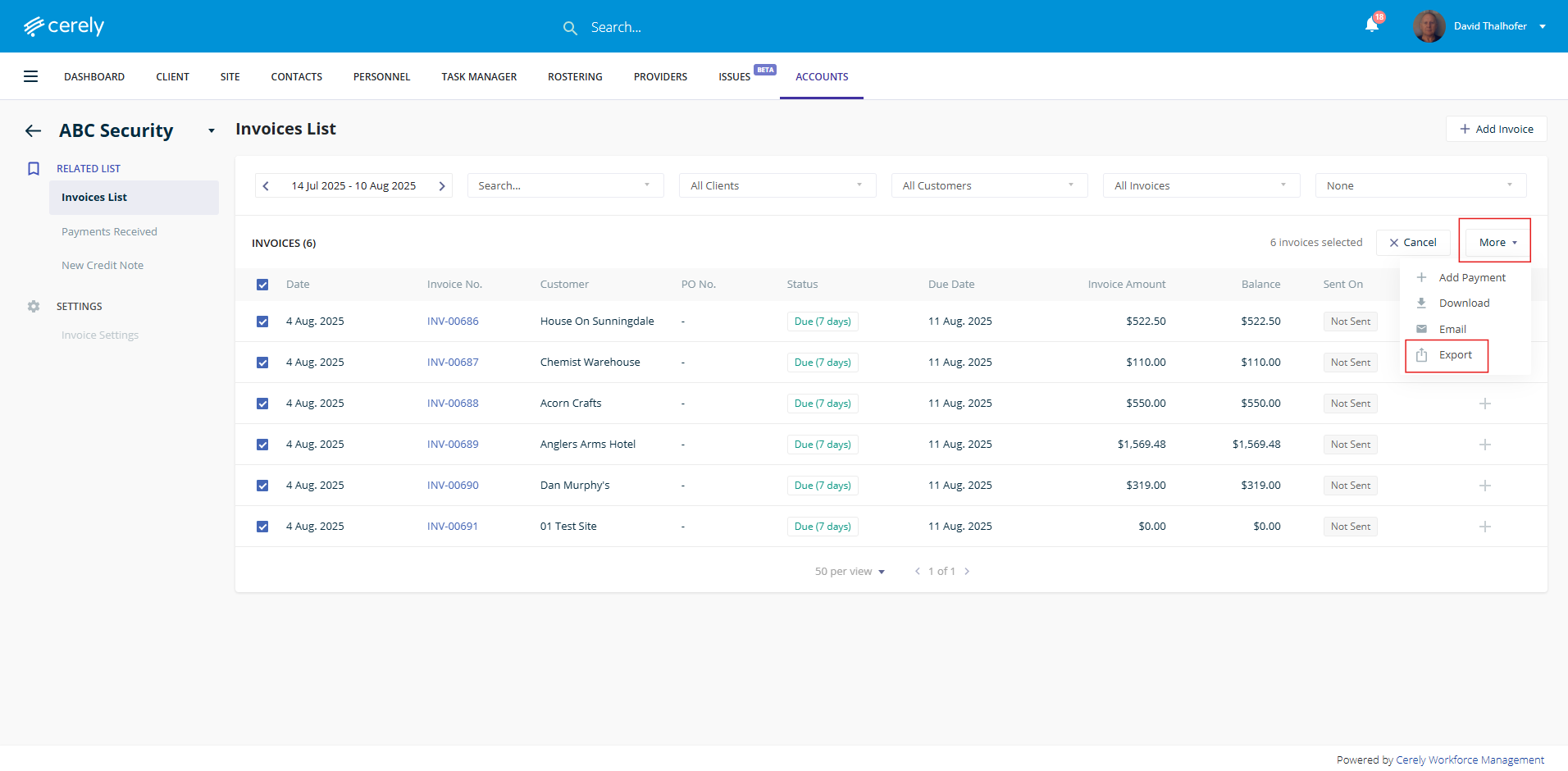The width and height of the screenshot is (1568, 771).
Task: Switch to the Rostering tab
Action: (575, 77)
